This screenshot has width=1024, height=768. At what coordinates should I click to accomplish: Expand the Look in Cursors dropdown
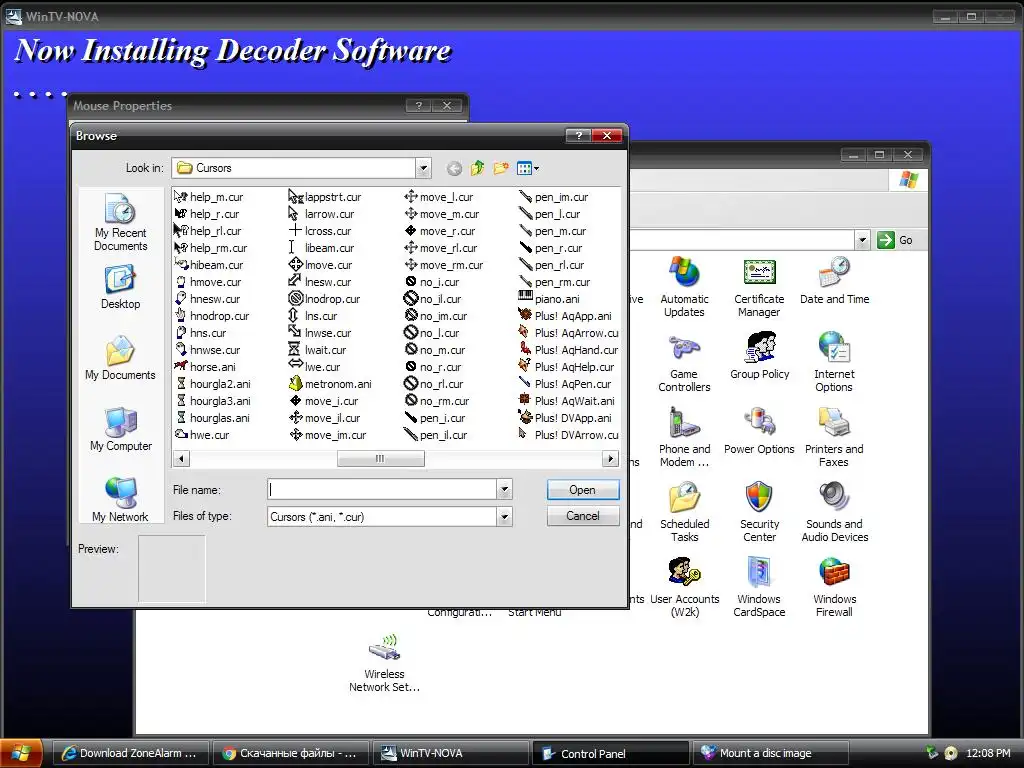tap(423, 168)
